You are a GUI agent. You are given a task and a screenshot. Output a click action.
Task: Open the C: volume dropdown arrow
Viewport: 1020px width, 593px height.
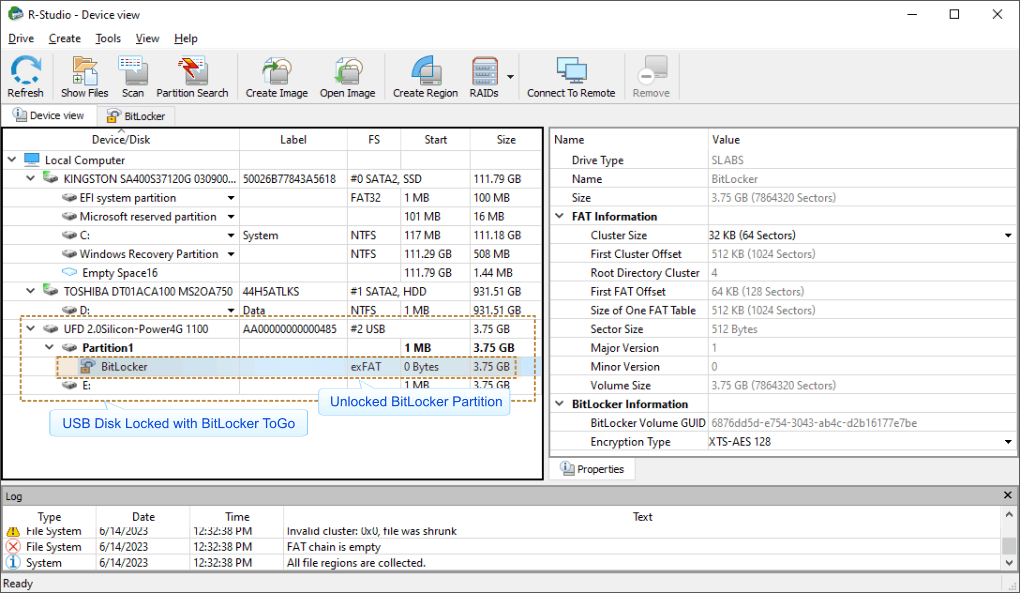click(231, 235)
